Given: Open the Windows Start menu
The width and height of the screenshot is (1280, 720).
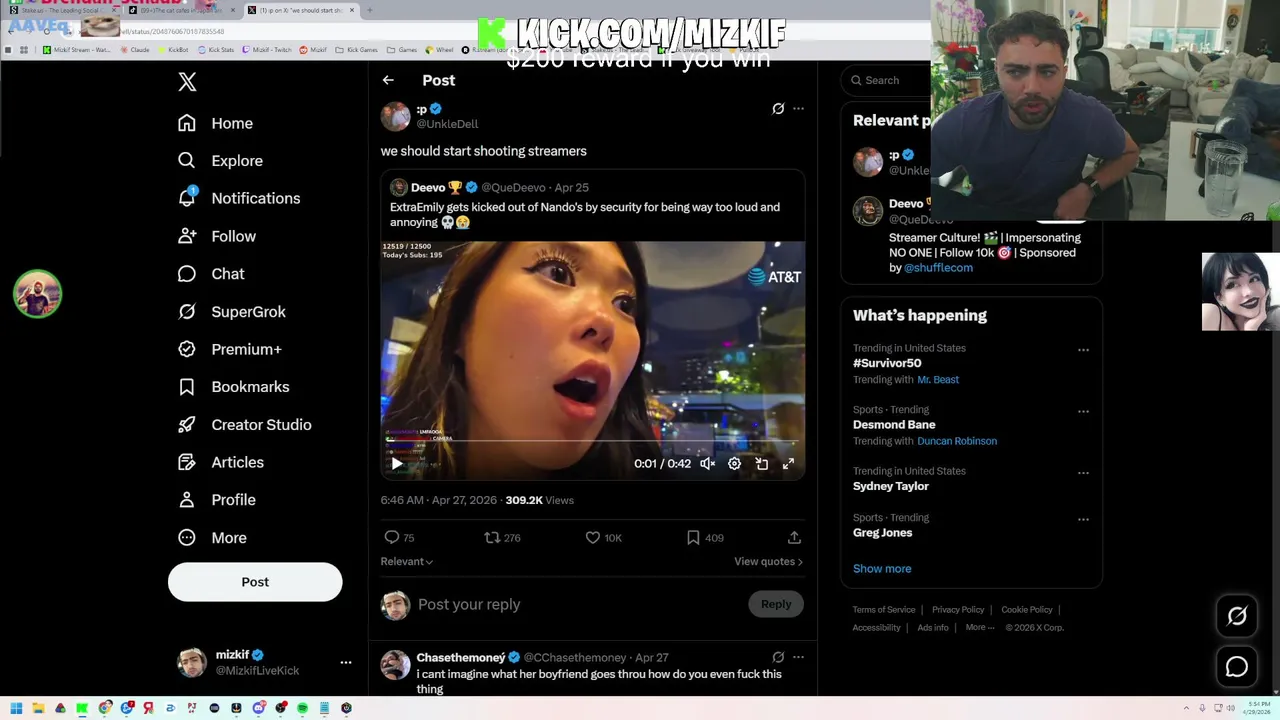Looking at the screenshot, I should [16, 708].
